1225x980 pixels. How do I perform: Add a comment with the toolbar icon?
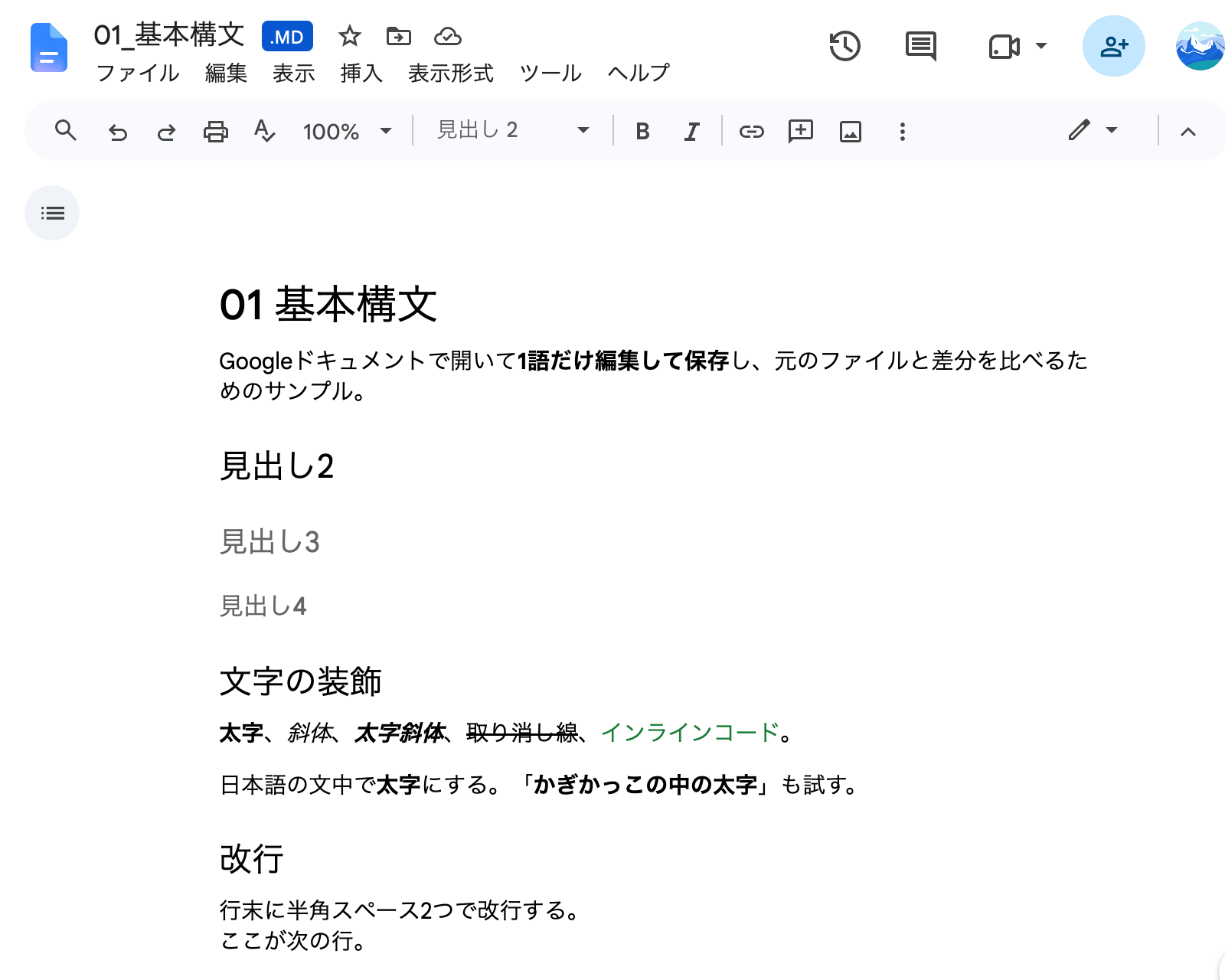tap(801, 131)
